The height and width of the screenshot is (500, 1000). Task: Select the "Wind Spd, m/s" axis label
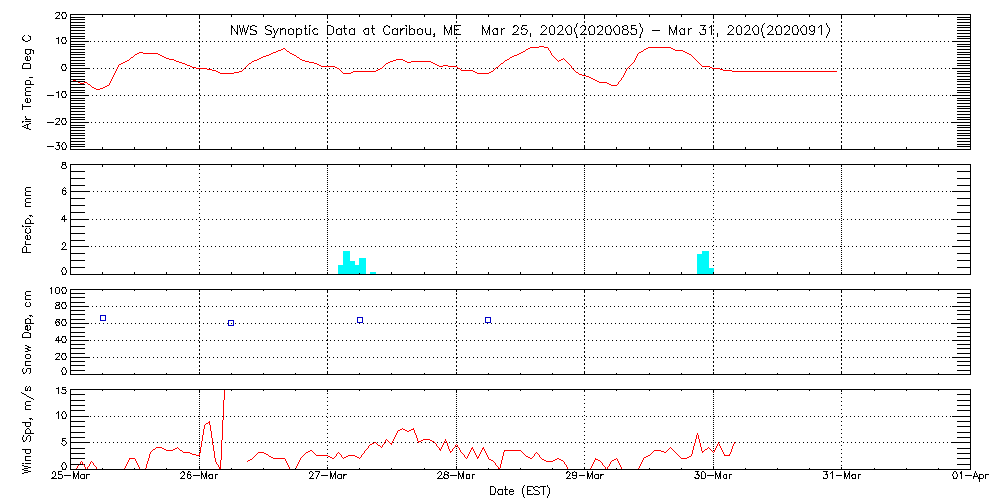[x=27, y=430]
